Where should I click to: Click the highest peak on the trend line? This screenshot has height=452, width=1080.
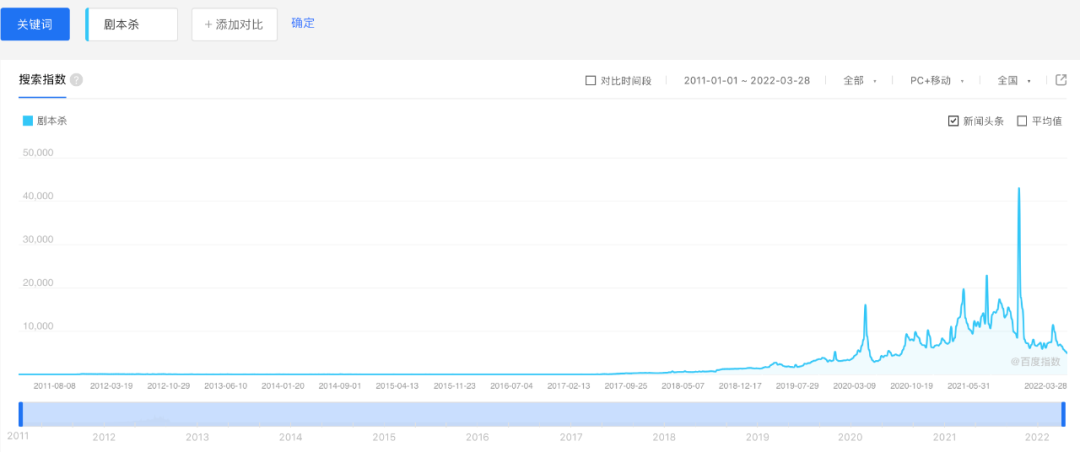pos(1019,189)
